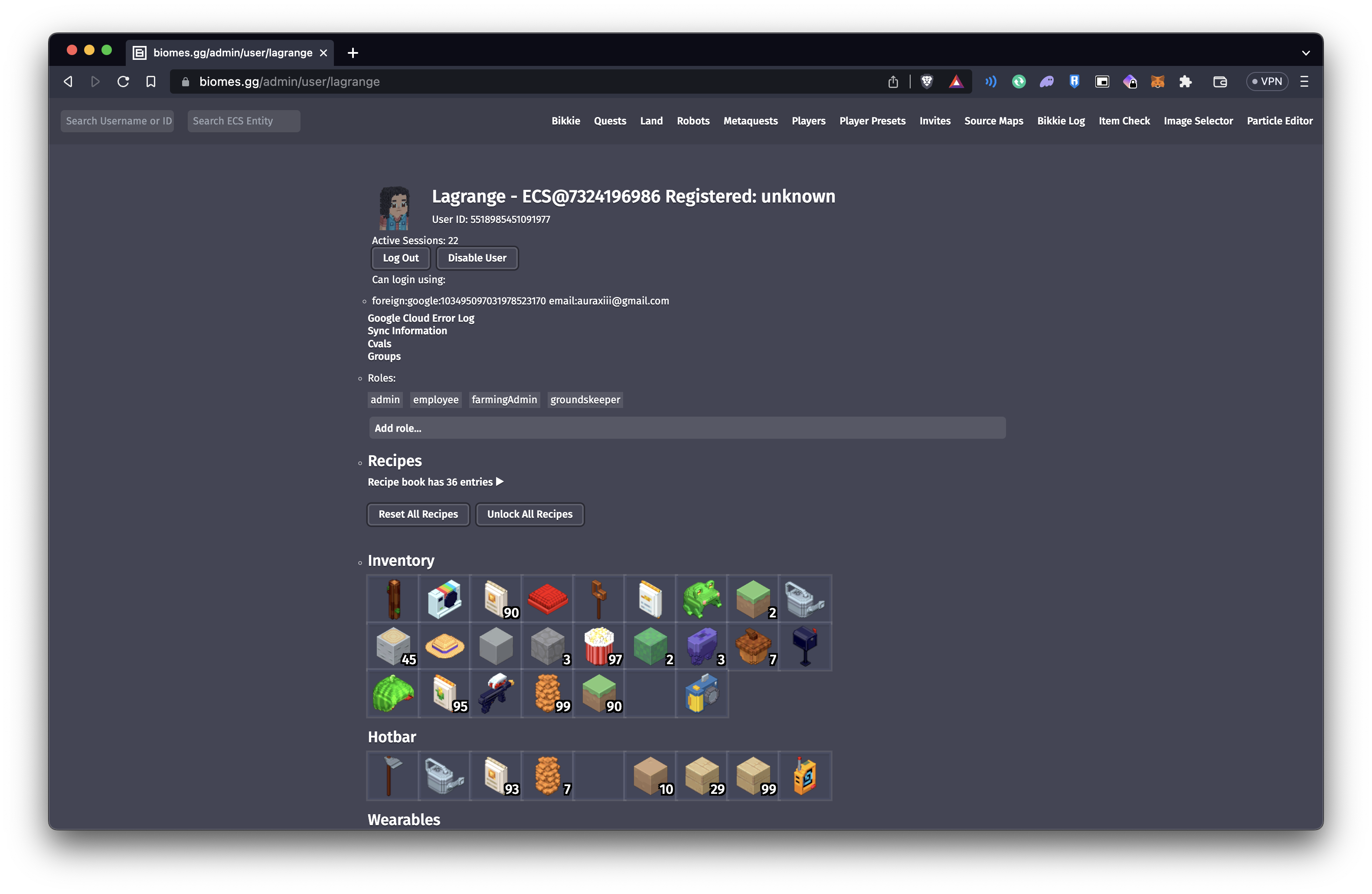Open the Brave wallet icon
This screenshot has height=894, width=1372.
click(x=1220, y=82)
